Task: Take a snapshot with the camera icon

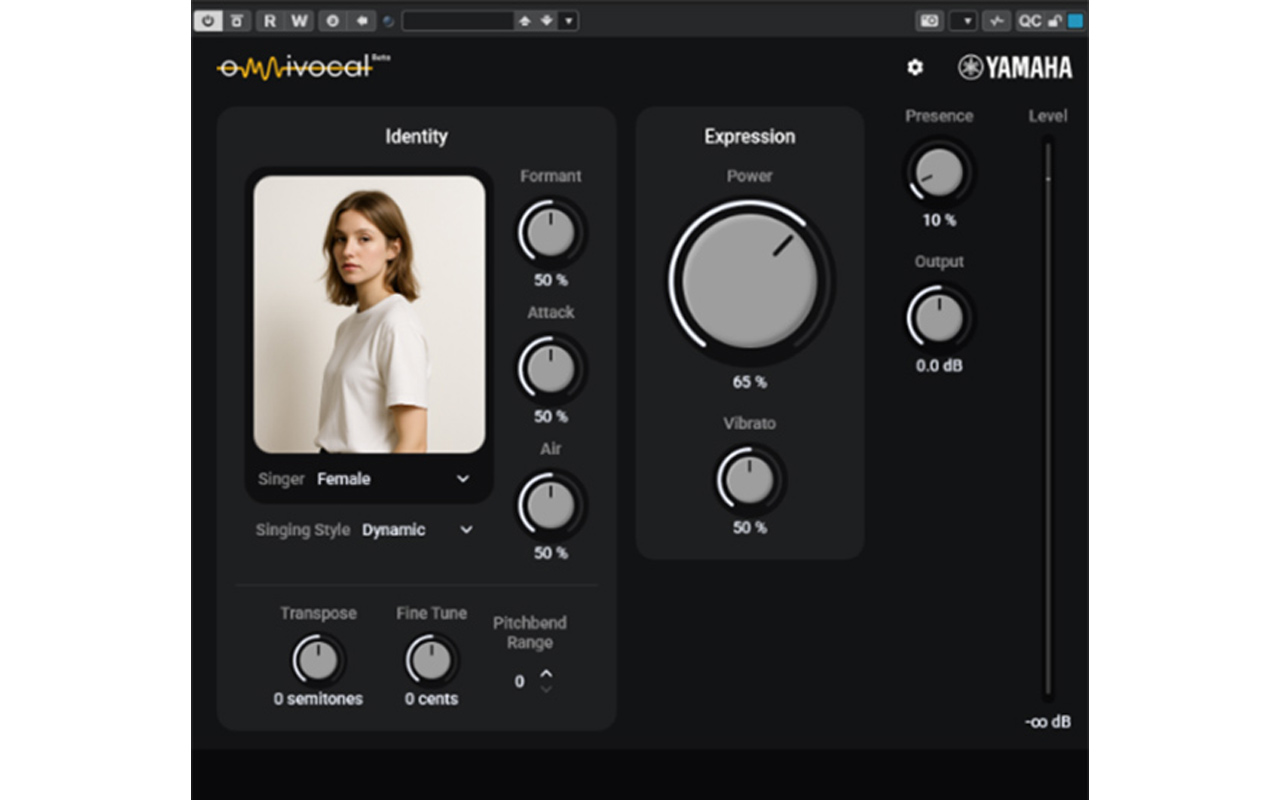Action: pos(929,20)
